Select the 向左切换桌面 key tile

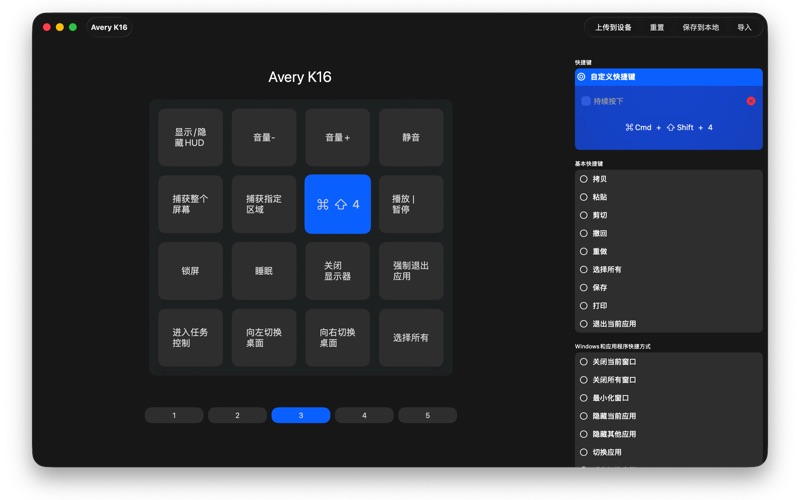click(x=264, y=338)
